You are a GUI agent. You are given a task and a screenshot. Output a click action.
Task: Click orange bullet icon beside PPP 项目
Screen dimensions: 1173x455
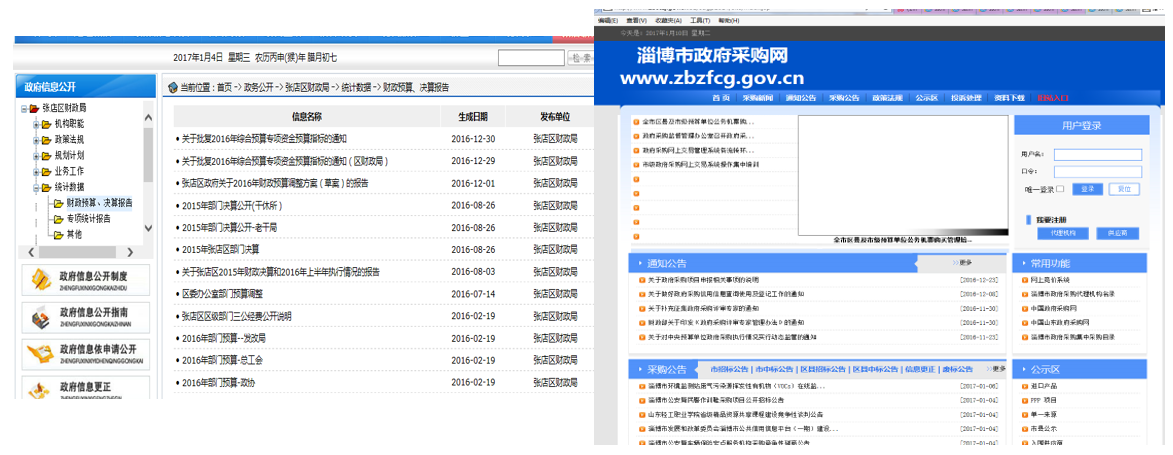click(1023, 399)
